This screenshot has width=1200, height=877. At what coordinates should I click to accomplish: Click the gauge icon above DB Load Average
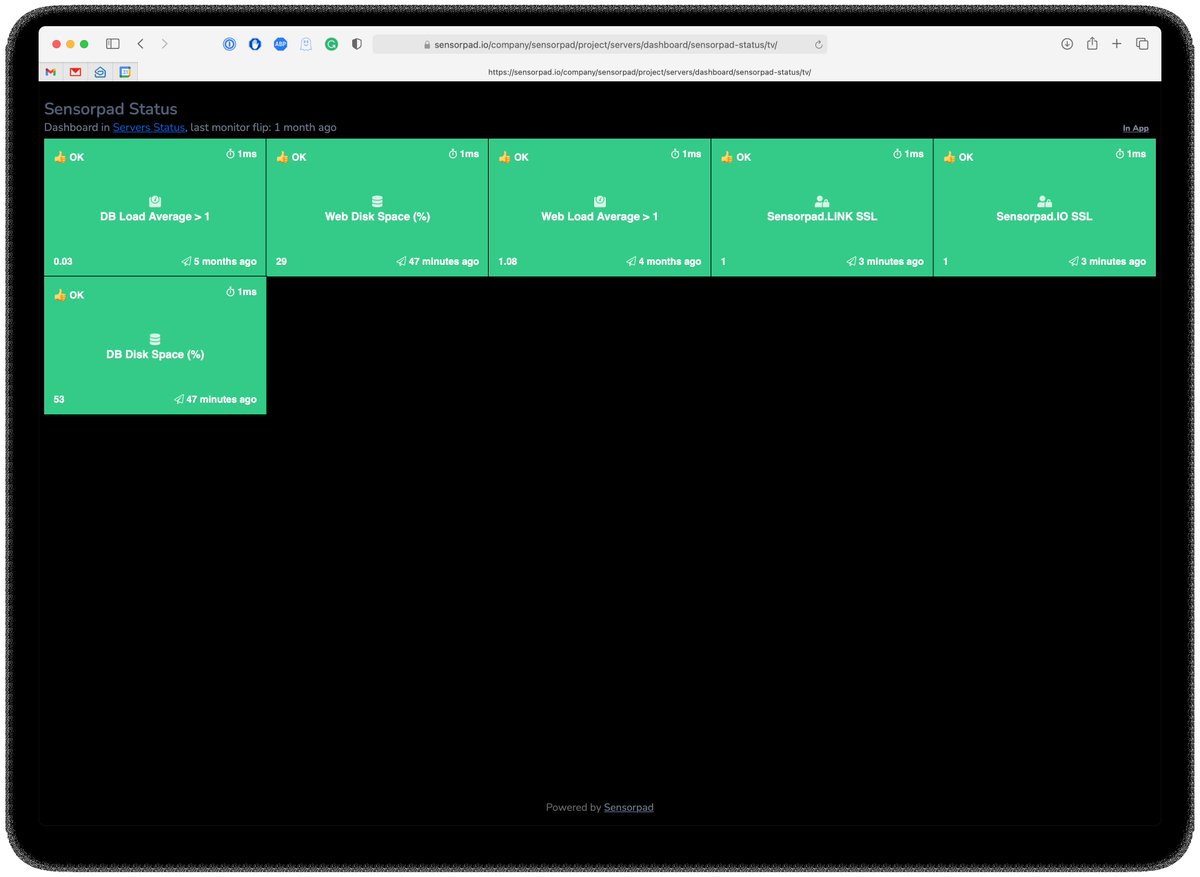pos(155,201)
